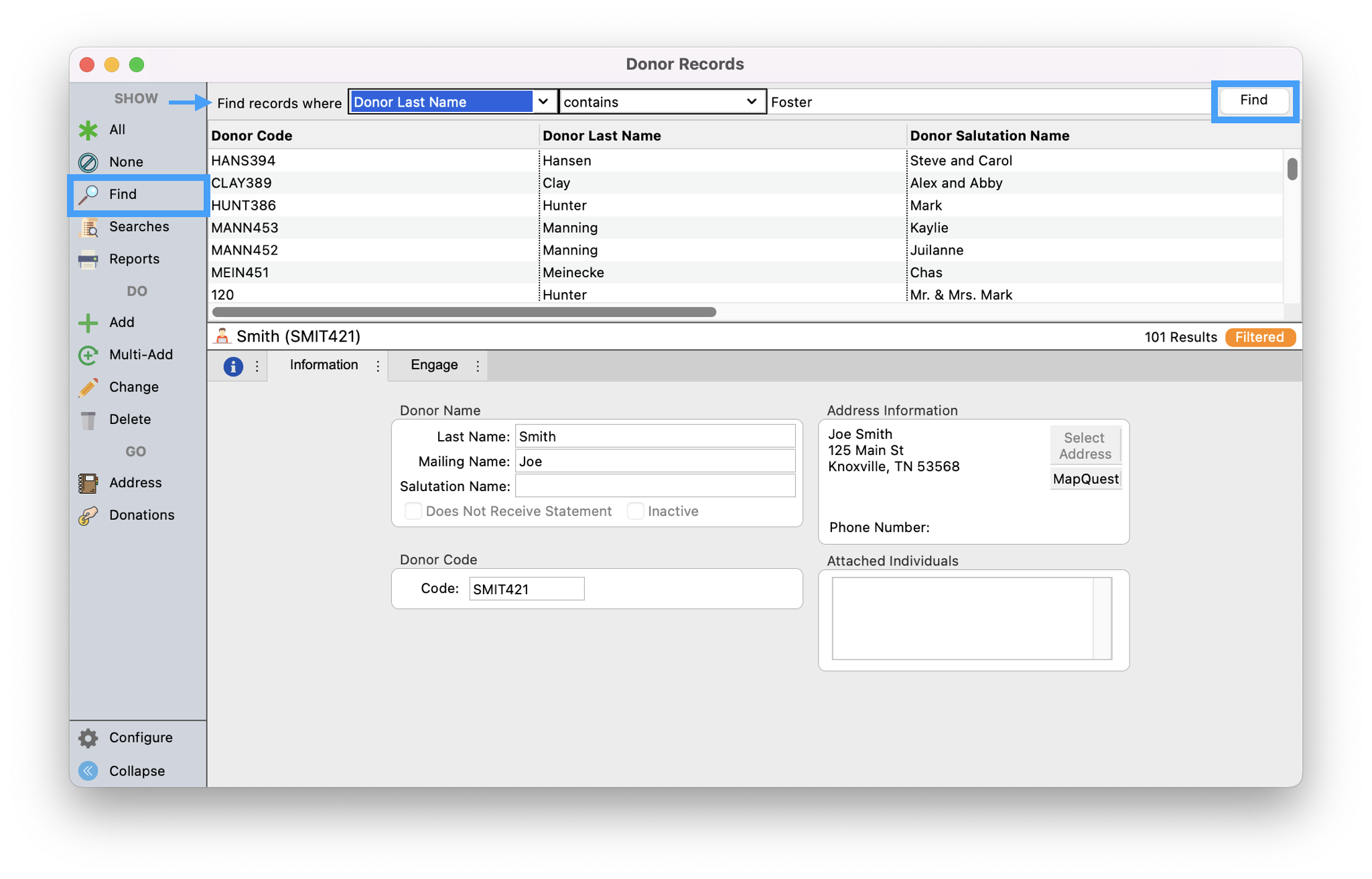Click the Change pencil icon
This screenshot has width=1372, height=879.
[88, 387]
